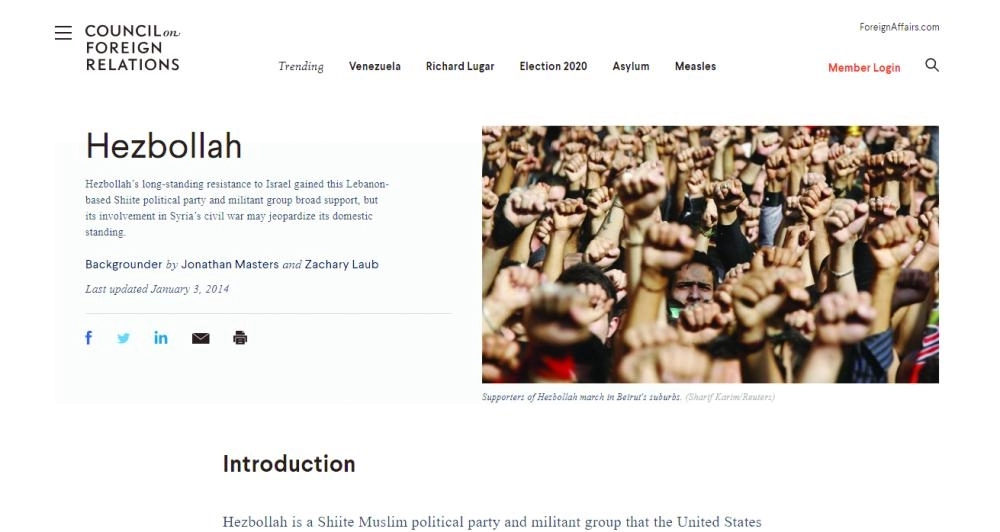Click the Member Login link

(864, 68)
